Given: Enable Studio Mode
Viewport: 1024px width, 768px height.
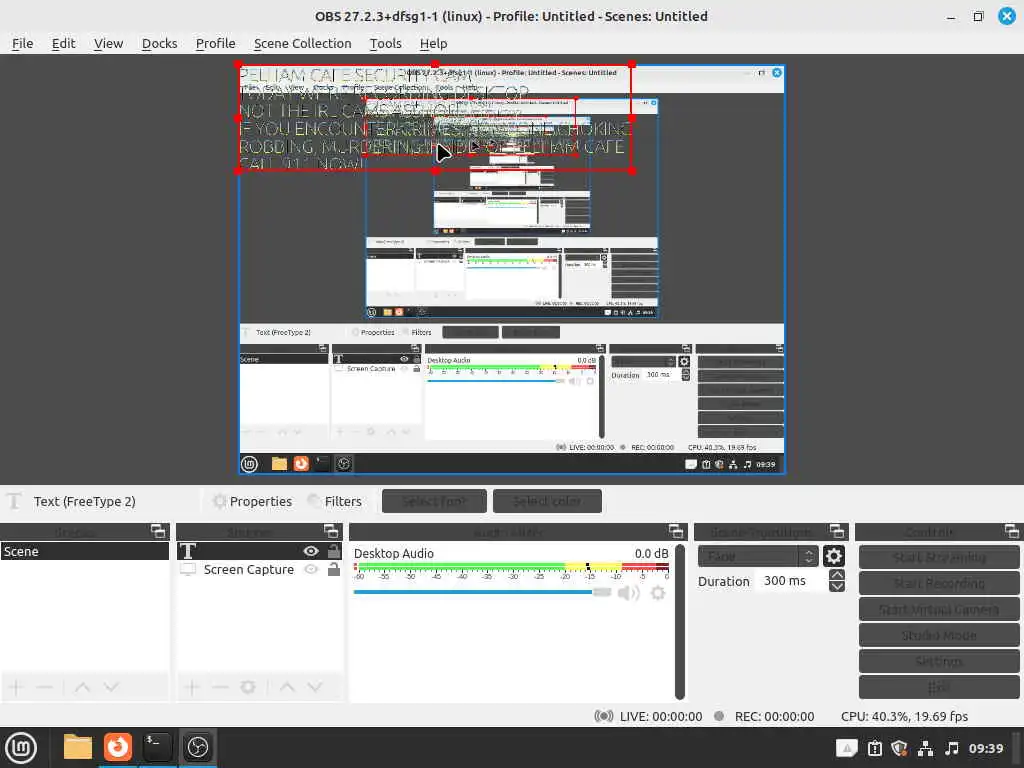Looking at the screenshot, I should (939, 635).
